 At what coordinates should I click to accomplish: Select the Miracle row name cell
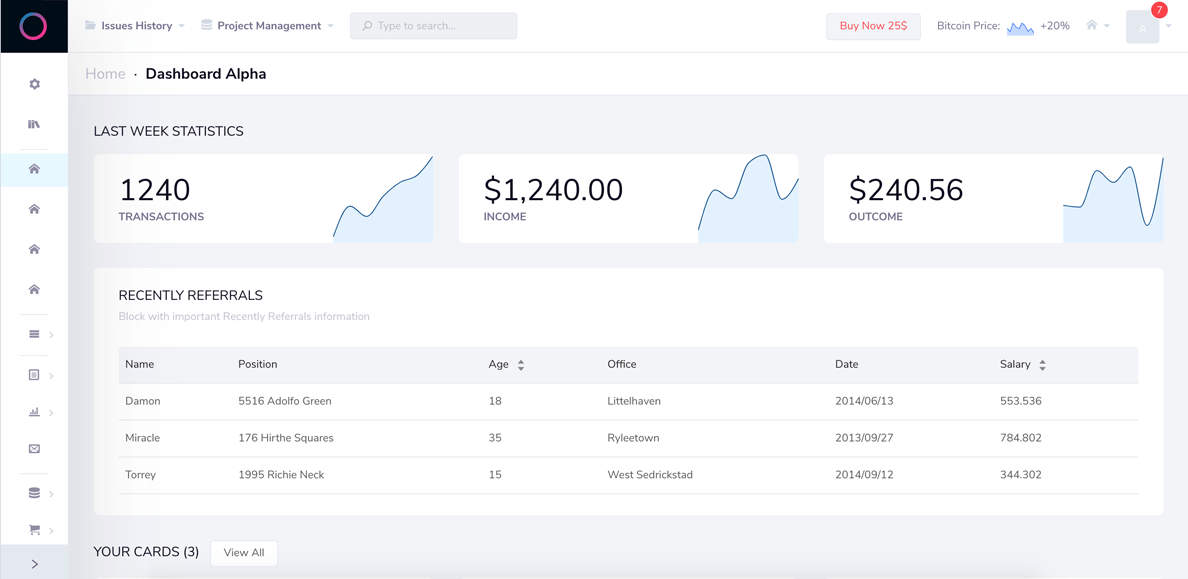click(142, 437)
